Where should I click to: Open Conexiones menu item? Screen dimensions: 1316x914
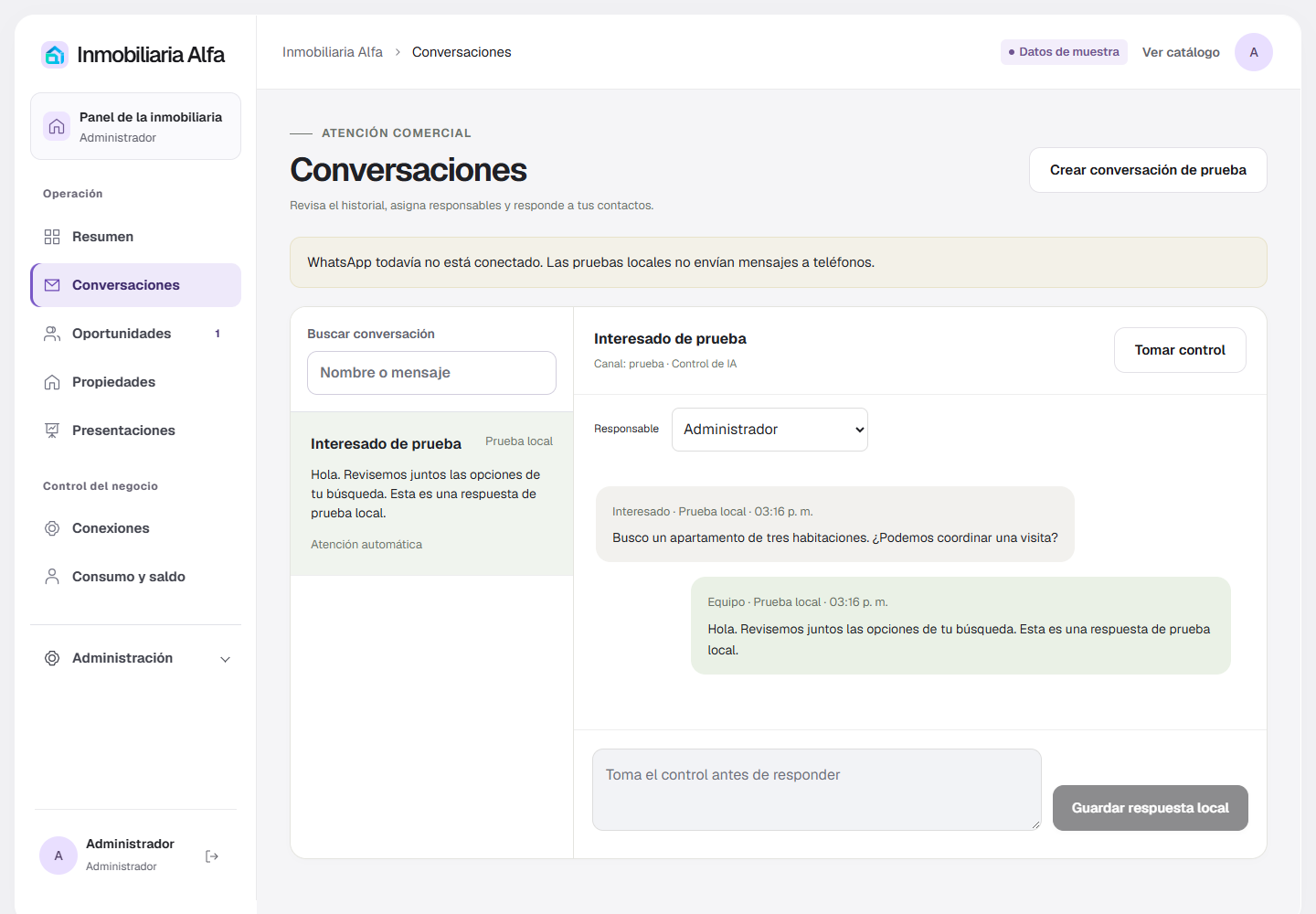click(x=135, y=528)
